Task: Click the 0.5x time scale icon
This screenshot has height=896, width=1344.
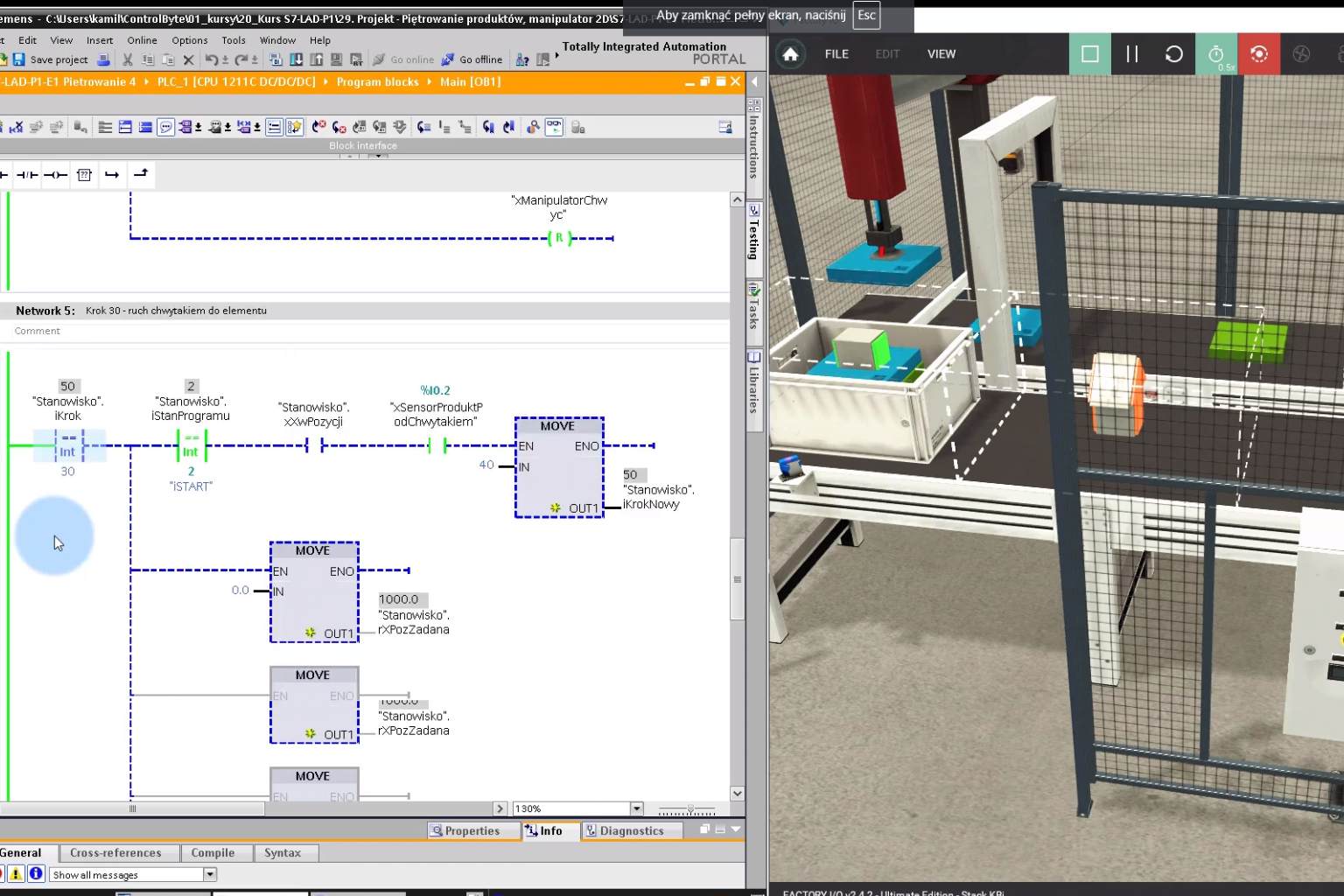Action: click(1216, 54)
